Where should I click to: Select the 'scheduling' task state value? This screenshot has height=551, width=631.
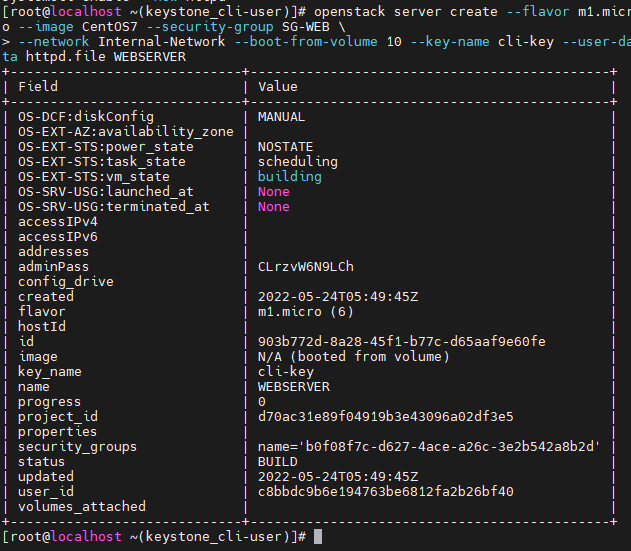tap(298, 161)
